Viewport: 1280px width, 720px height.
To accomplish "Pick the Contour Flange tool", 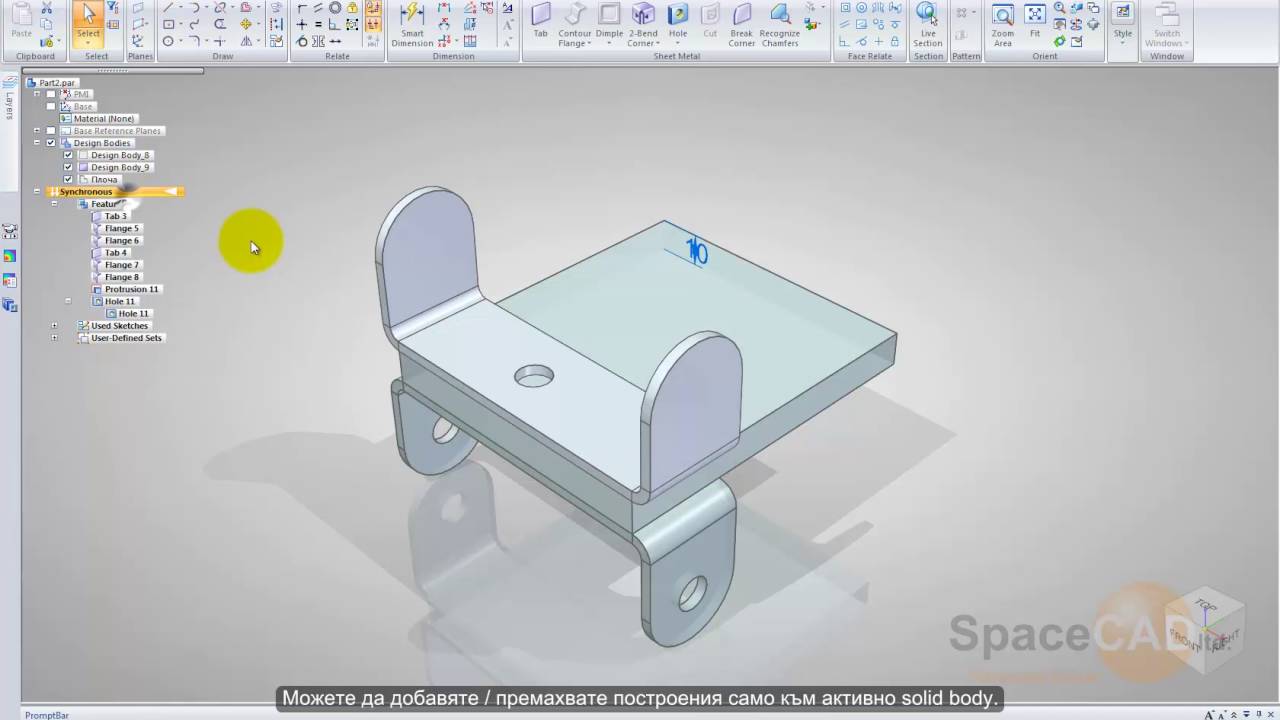I will (575, 26).
